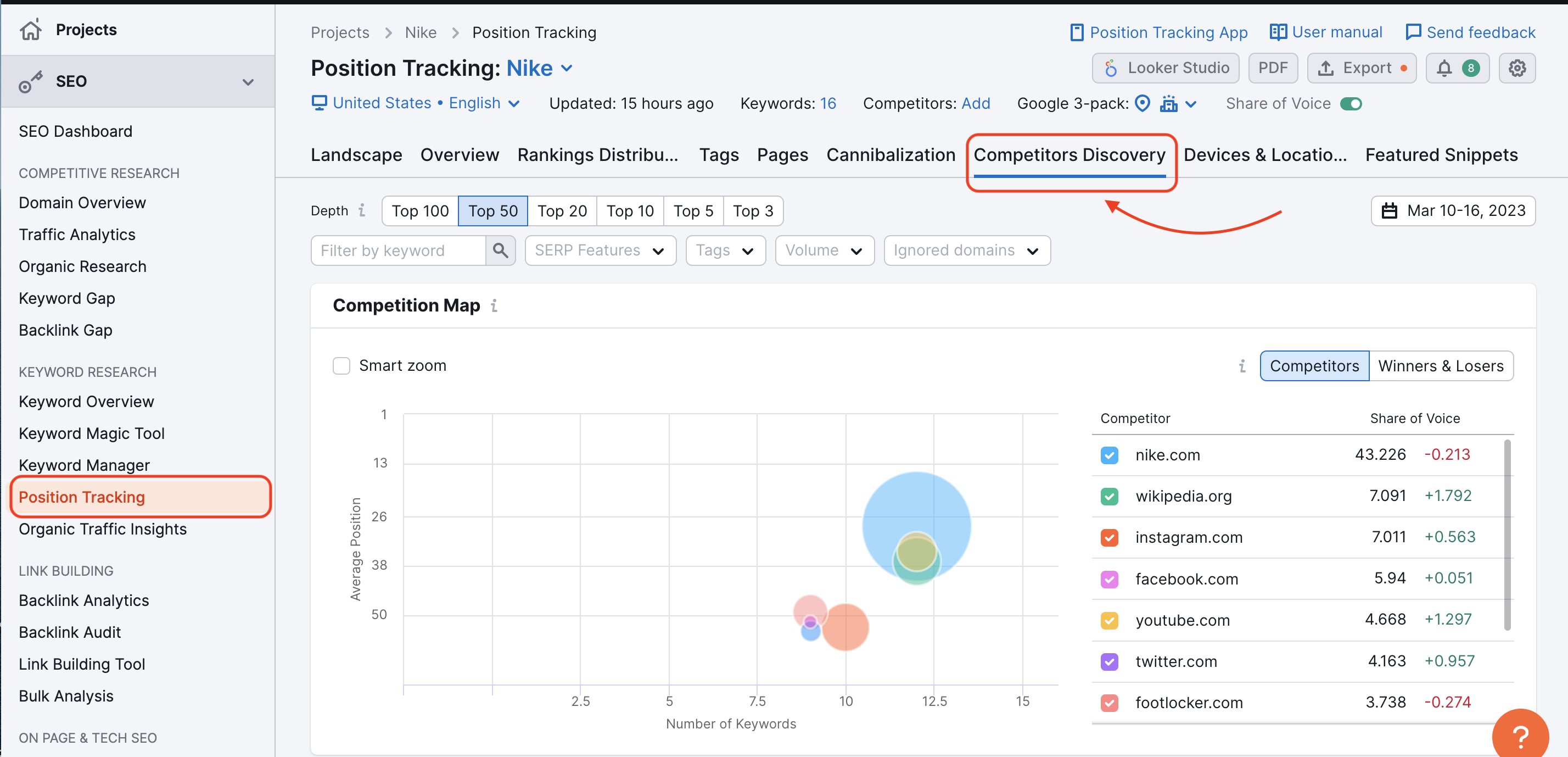
Task: Enable the Smart zoom checkbox
Action: pyautogui.click(x=341, y=365)
